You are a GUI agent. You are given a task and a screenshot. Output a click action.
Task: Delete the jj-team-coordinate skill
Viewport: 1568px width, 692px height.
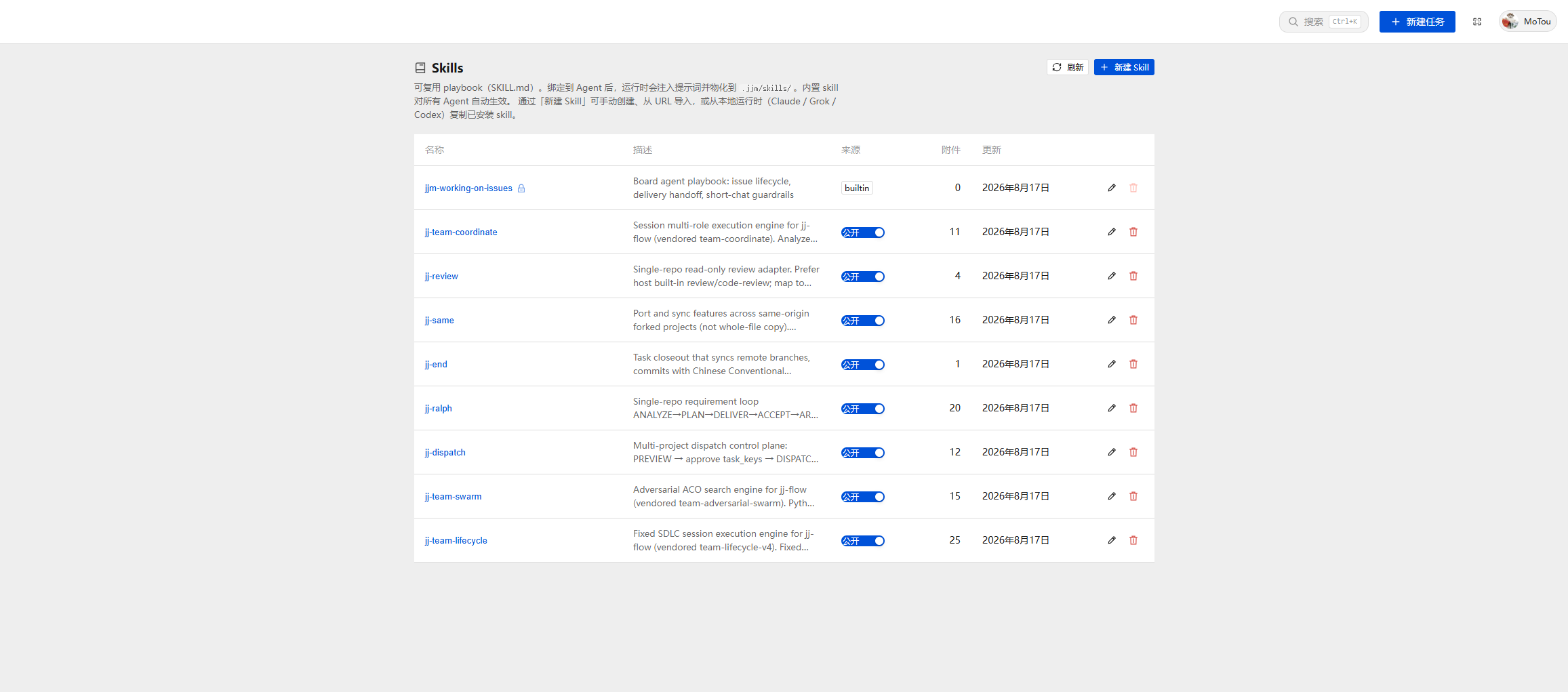coord(1133,232)
